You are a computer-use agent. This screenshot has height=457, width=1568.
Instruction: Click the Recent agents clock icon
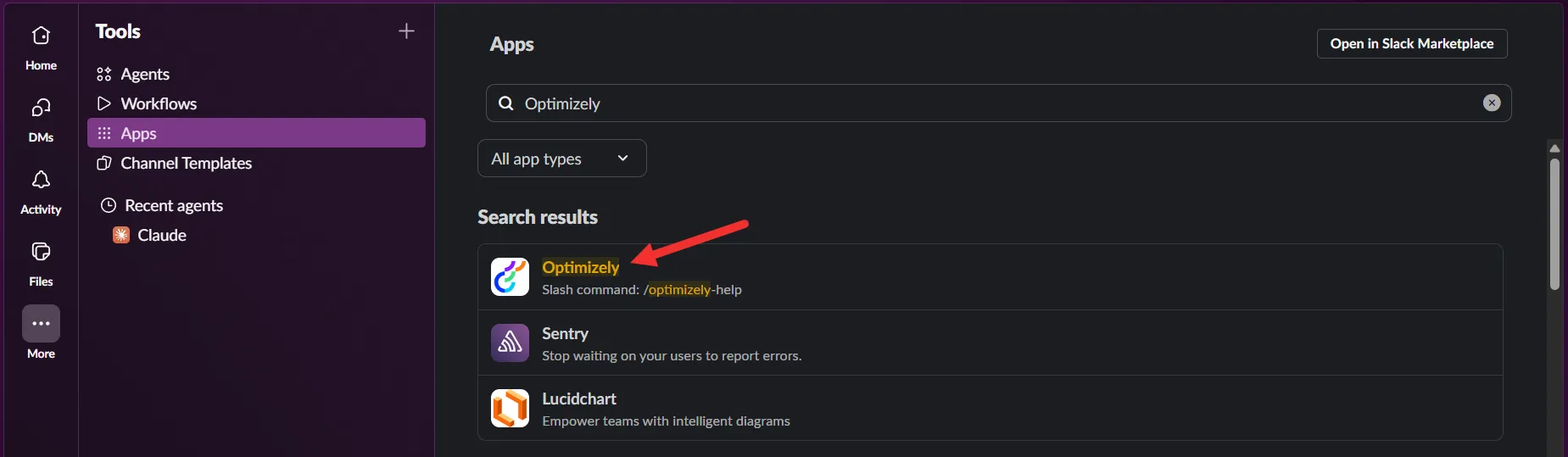pos(109,205)
